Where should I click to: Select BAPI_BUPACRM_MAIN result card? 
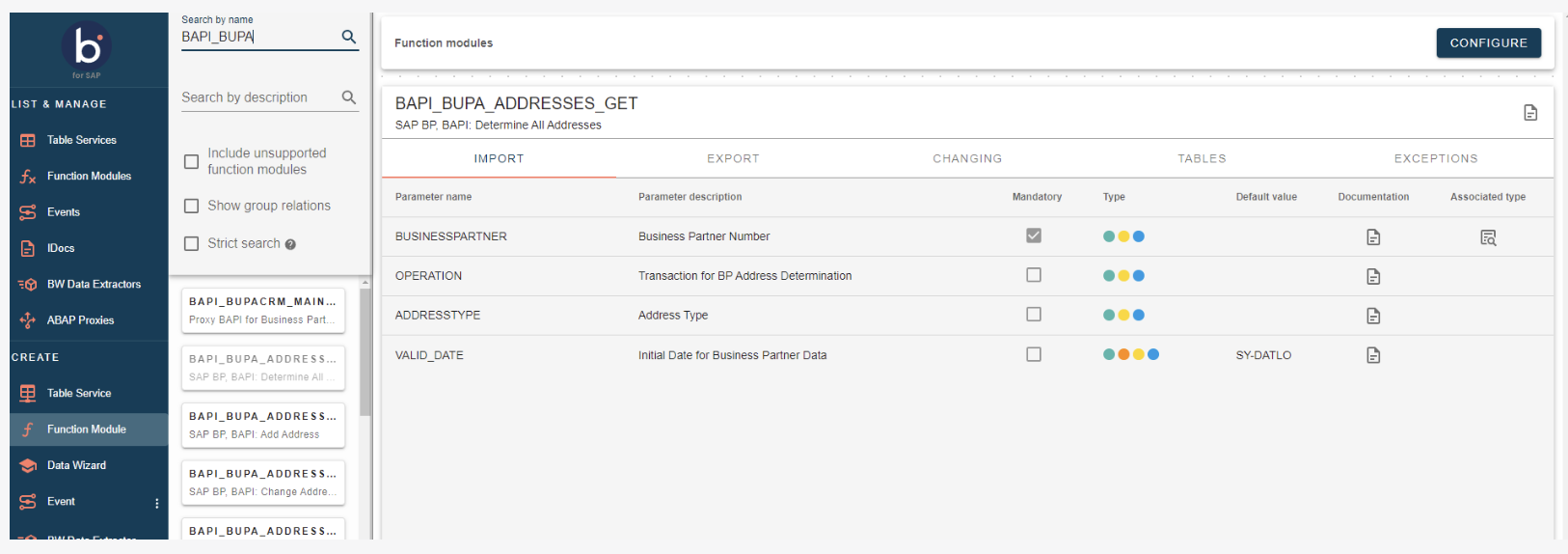click(262, 310)
